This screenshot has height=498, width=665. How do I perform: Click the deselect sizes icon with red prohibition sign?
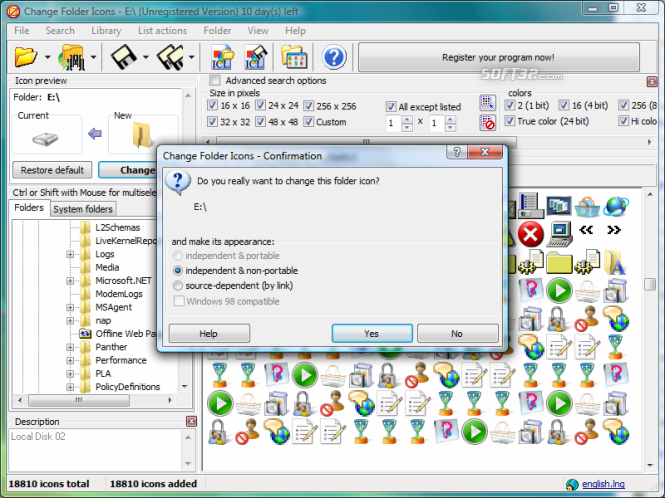pos(487,123)
